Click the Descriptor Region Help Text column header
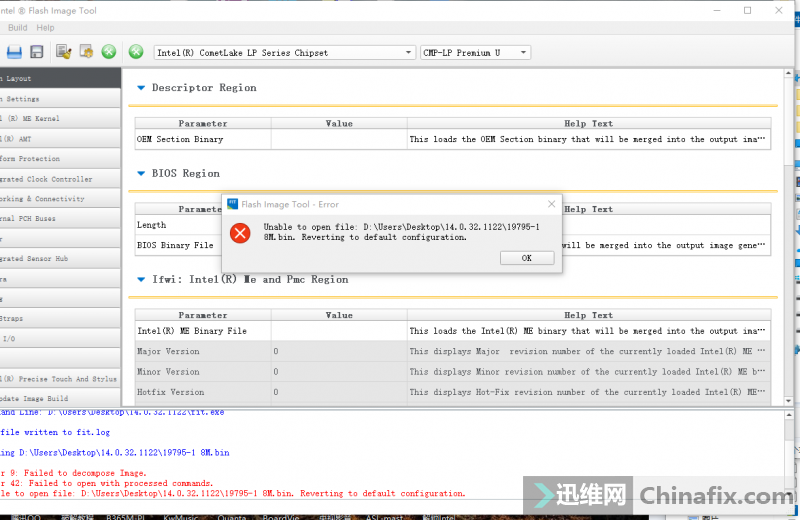 pyautogui.click(x=588, y=123)
